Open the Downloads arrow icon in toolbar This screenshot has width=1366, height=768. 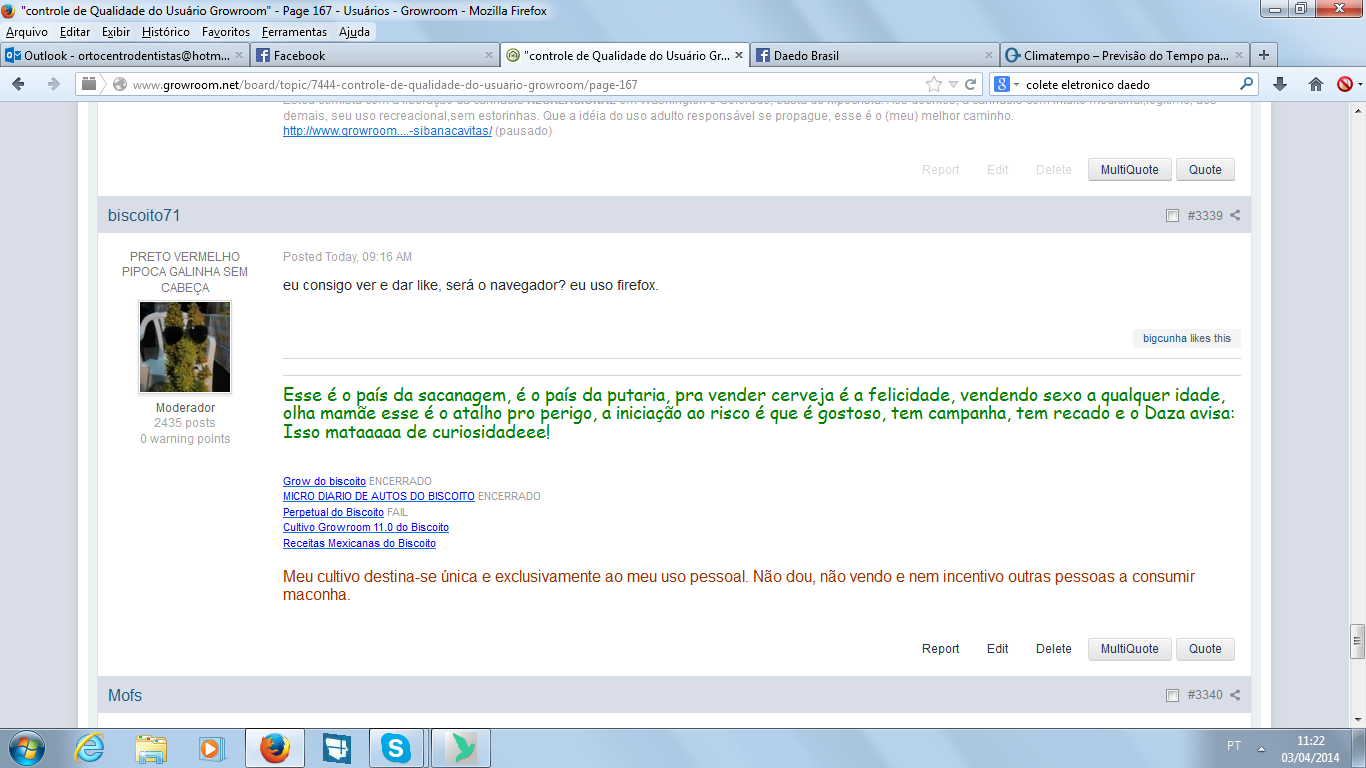1280,85
